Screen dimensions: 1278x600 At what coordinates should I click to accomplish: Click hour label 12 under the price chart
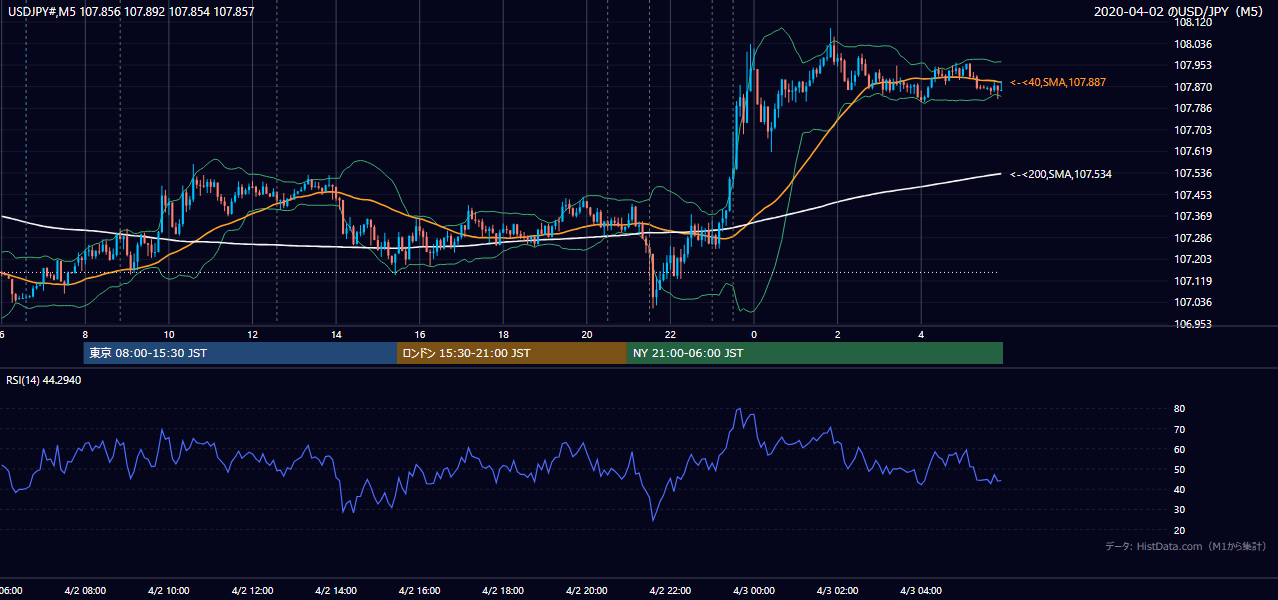tap(253, 335)
